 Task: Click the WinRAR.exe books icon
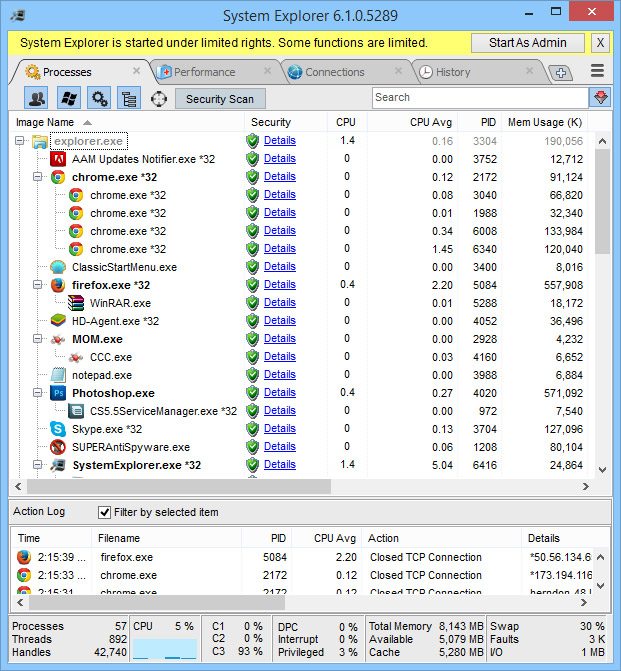tap(76, 303)
